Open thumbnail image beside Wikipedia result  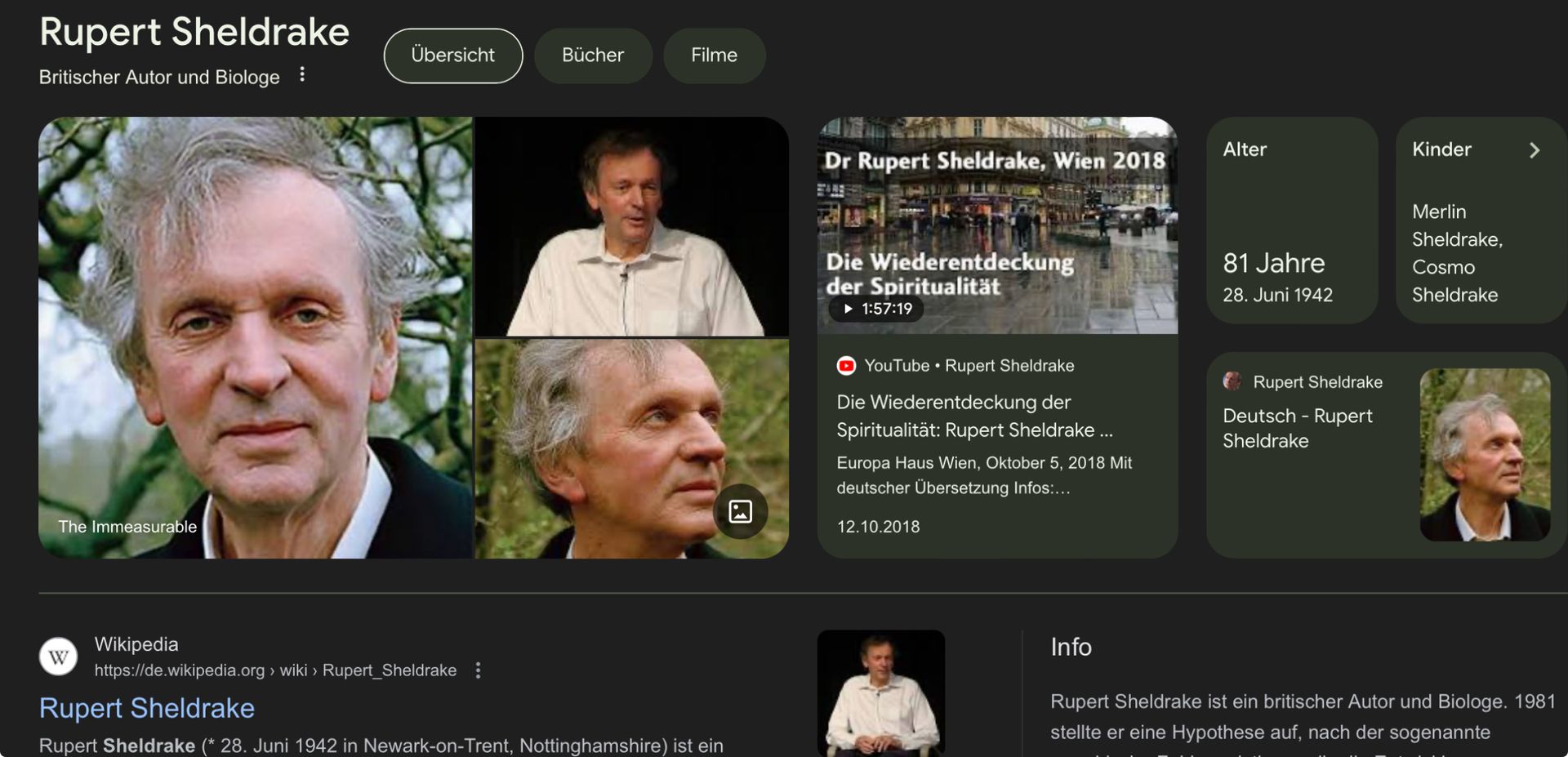click(x=880, y=692)
